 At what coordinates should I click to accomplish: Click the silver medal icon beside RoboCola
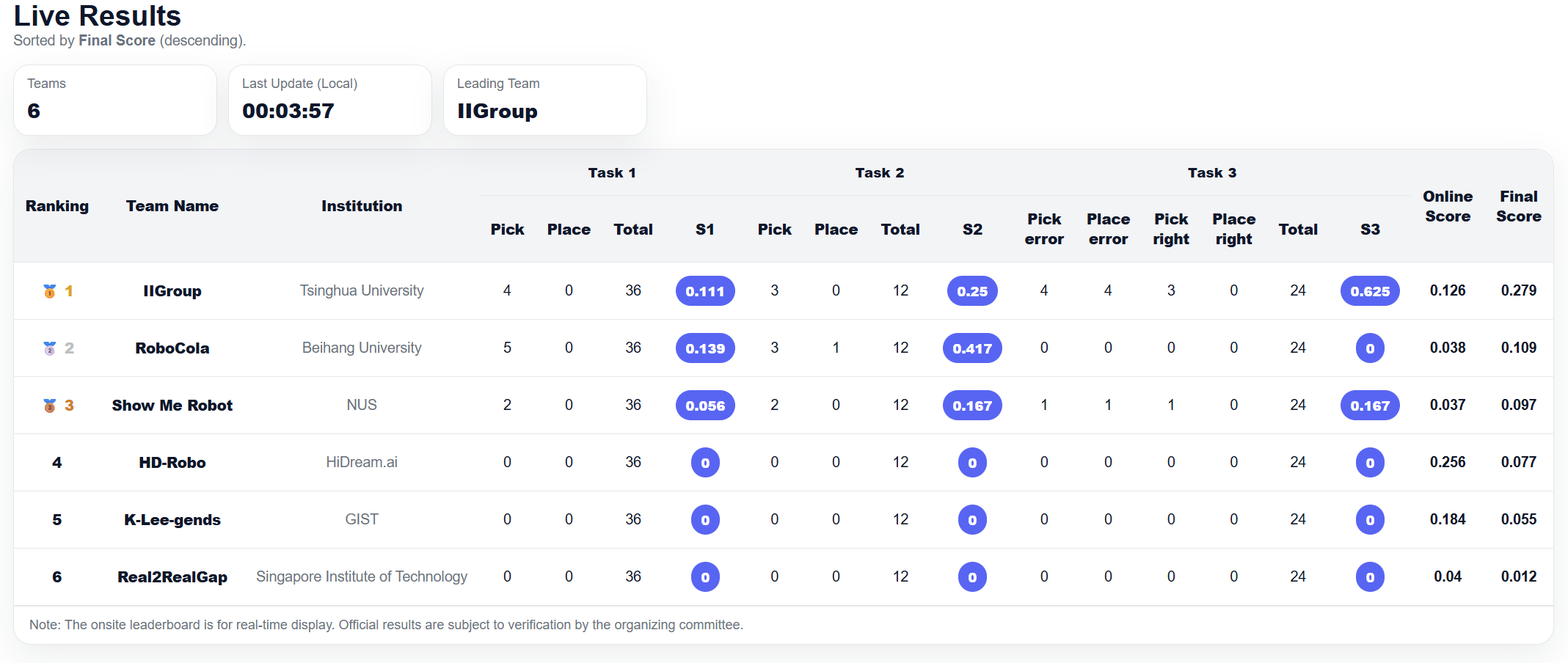click(x=50, y=348)
